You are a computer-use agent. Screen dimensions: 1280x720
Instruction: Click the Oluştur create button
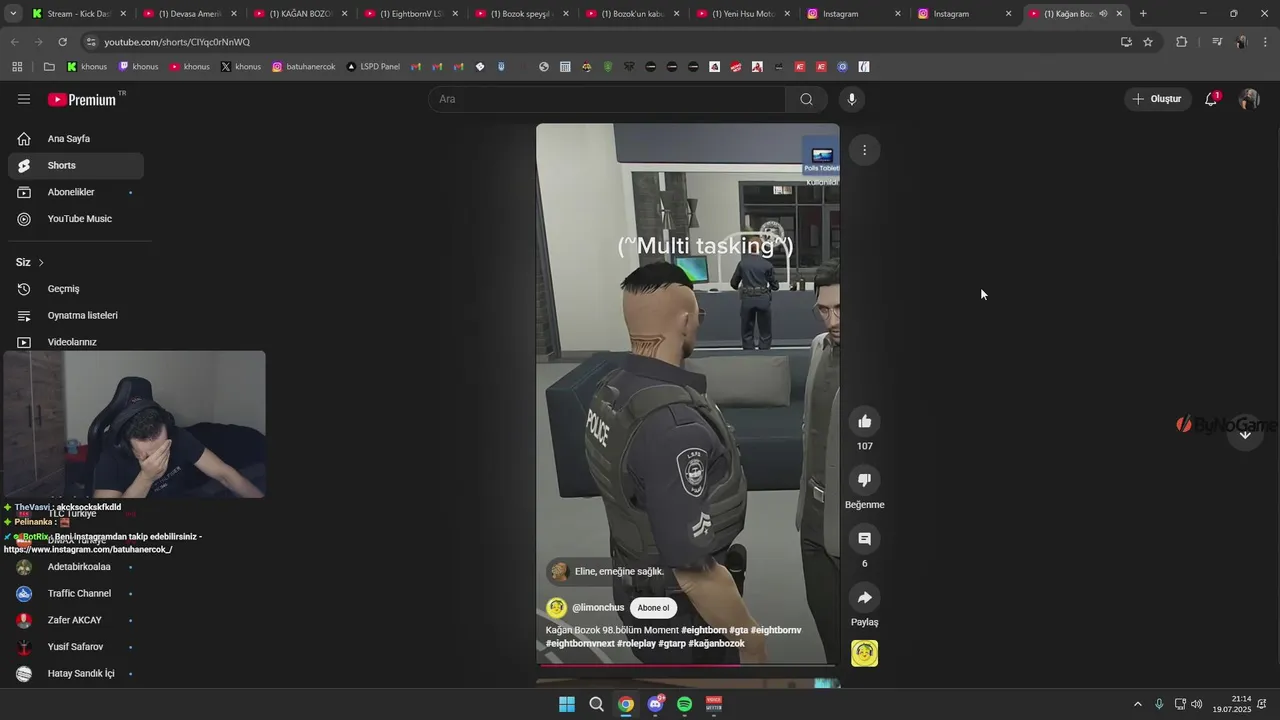point(1157,99)
